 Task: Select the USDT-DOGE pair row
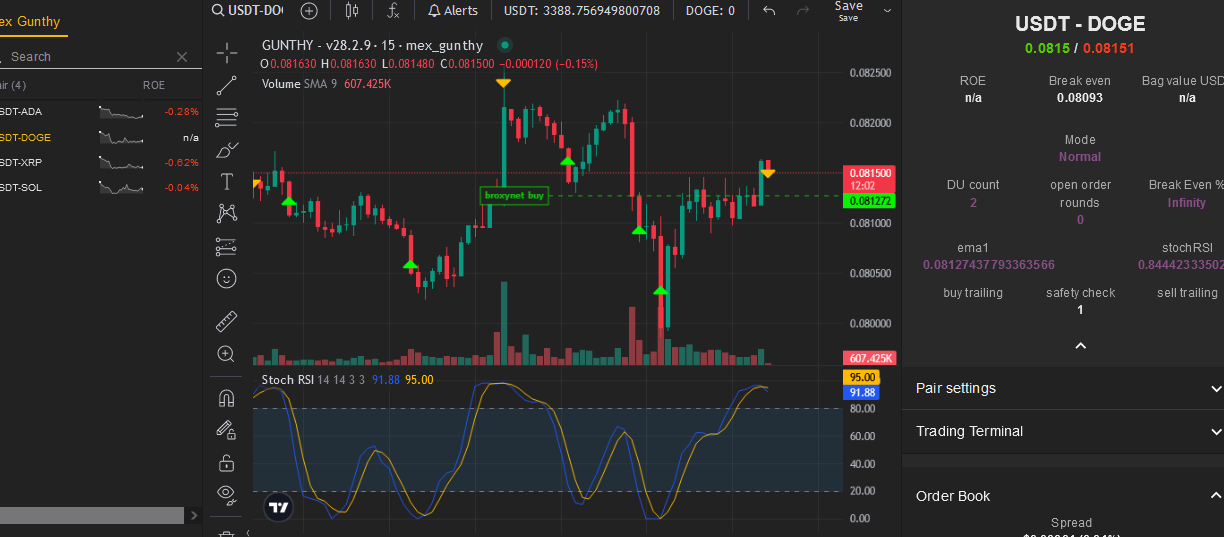100,137
